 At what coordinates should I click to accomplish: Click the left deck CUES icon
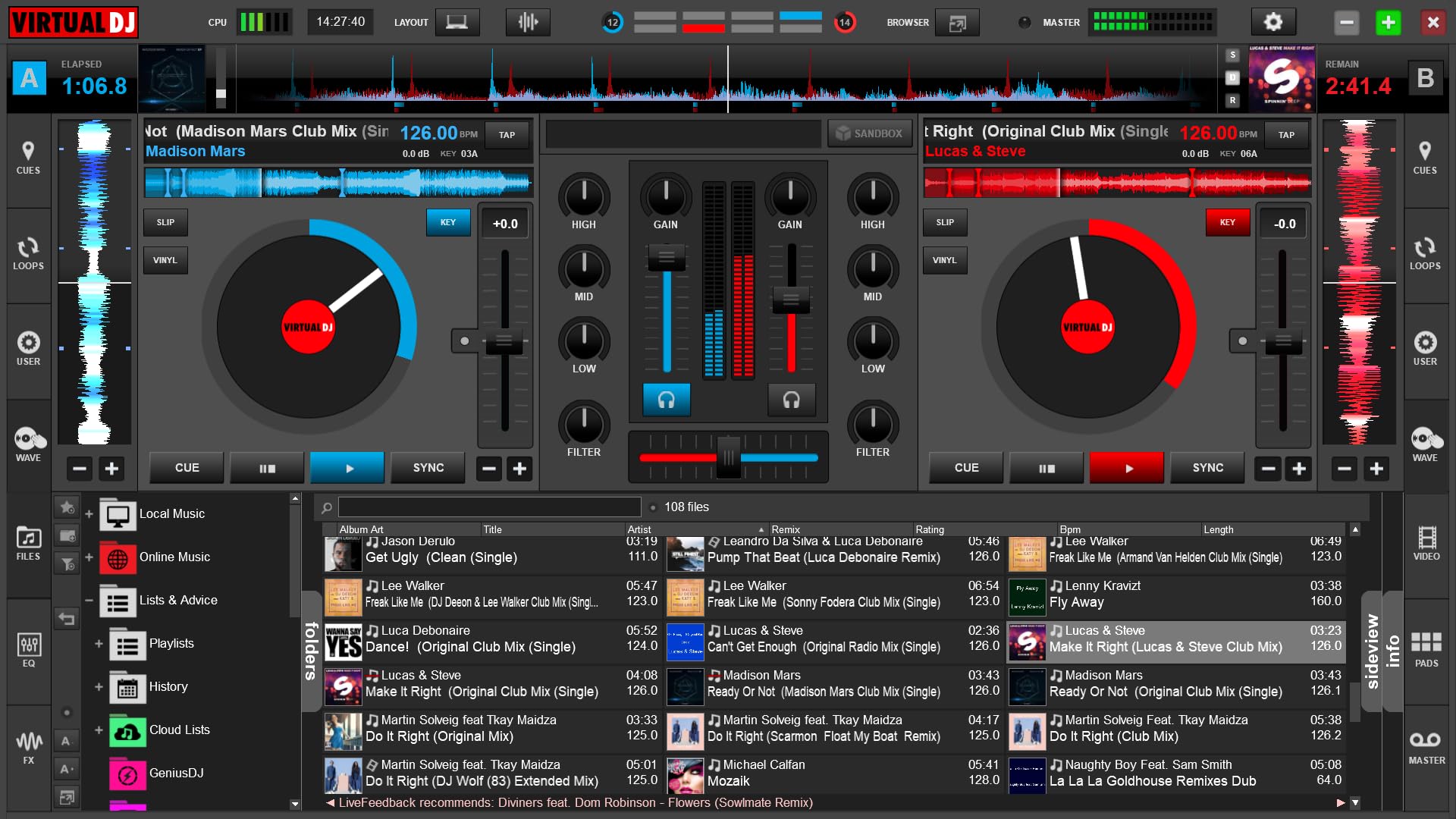(x=28, y=158)
